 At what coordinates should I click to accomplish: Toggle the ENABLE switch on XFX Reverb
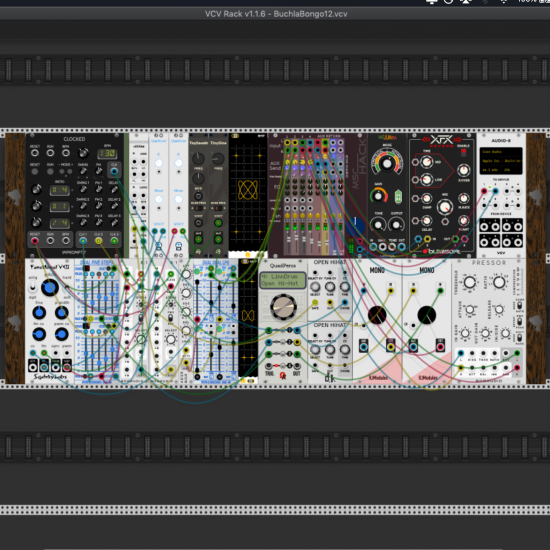point(463,152)
